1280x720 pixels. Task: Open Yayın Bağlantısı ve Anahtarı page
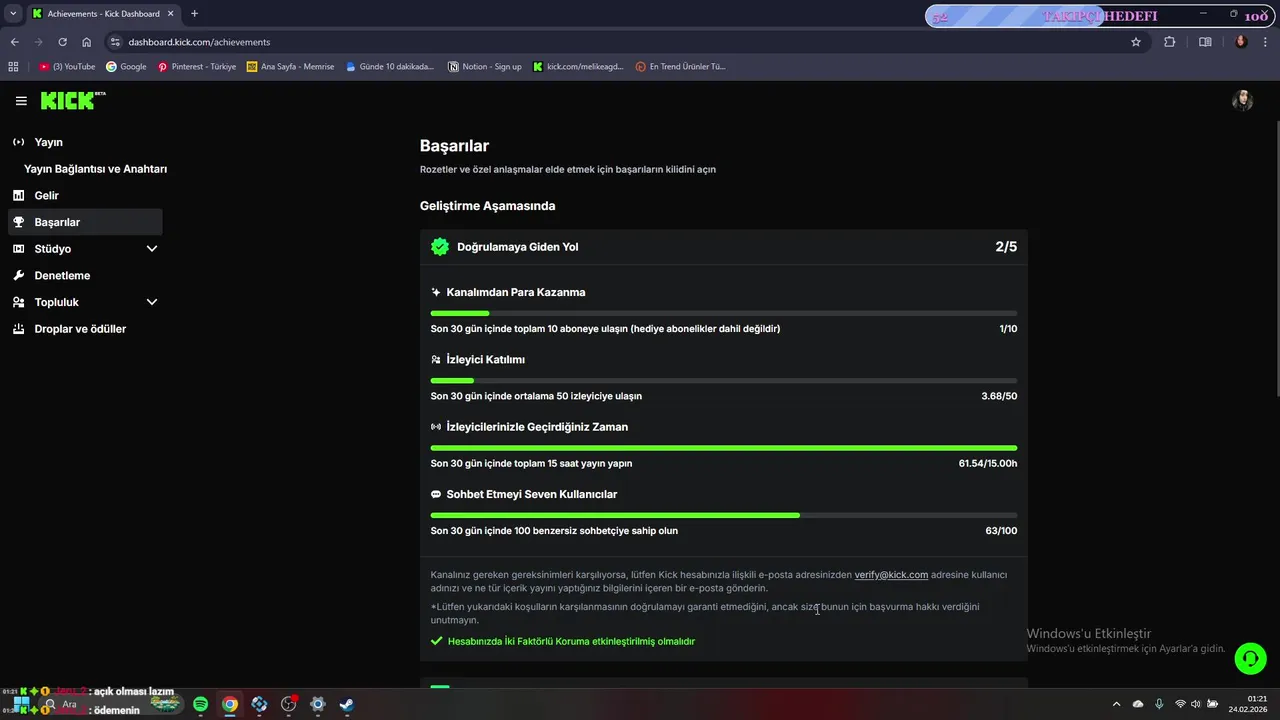pos(95,169)
